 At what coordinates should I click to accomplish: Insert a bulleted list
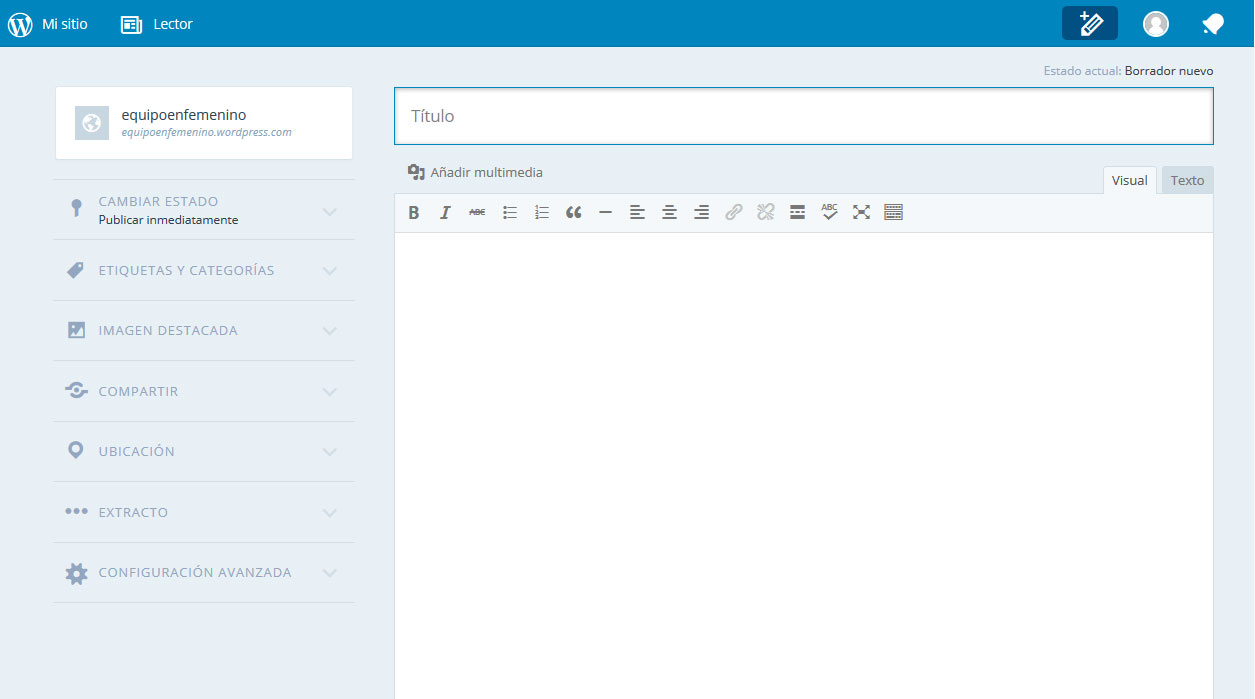[510, 212]
